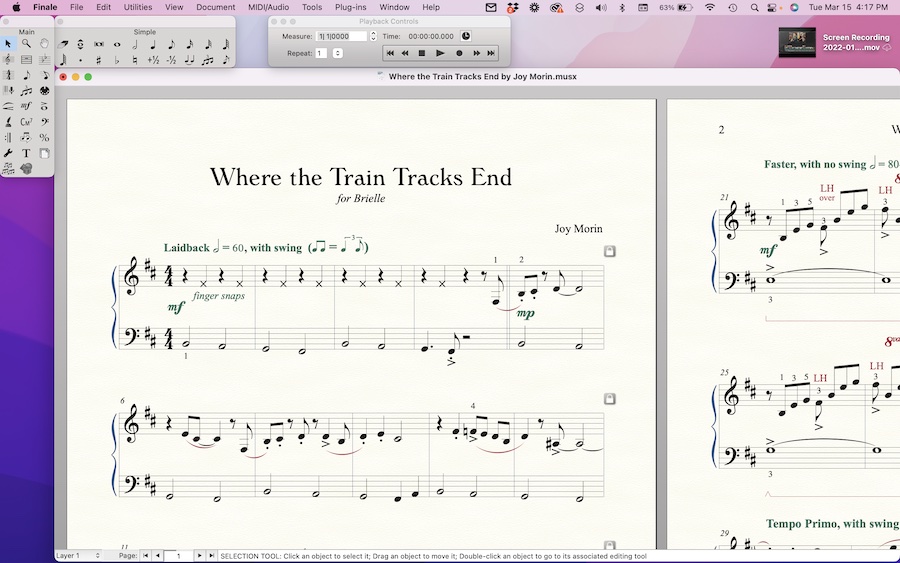Click the Repeat count stepper
Screen dimensions: 900x563
[337, 53]
